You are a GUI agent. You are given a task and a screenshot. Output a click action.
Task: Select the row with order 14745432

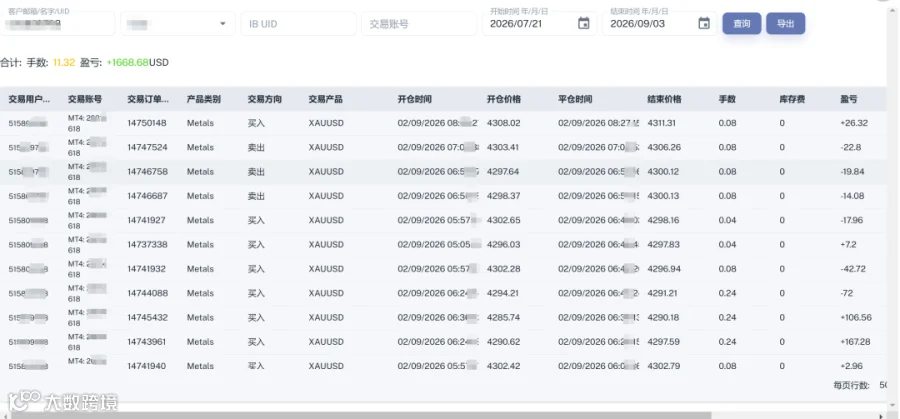click(443, 317)
